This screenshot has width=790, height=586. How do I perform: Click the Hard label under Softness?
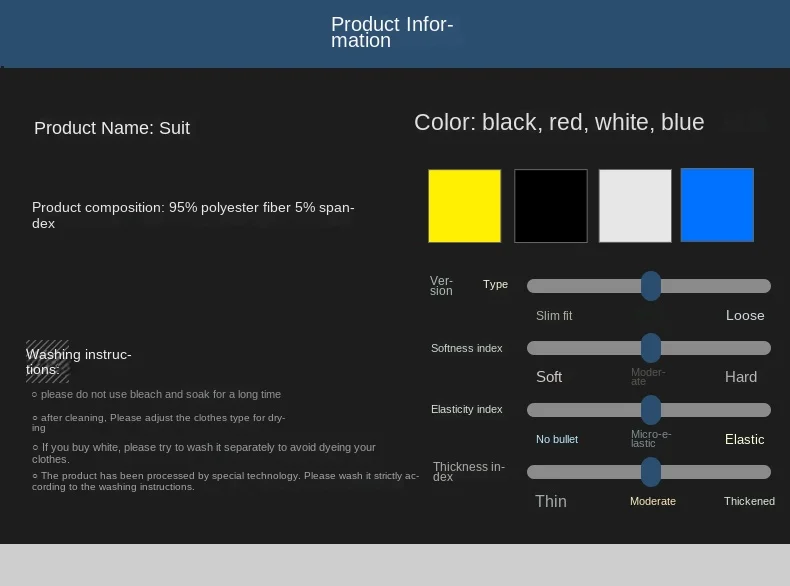[x=741, y=377]
